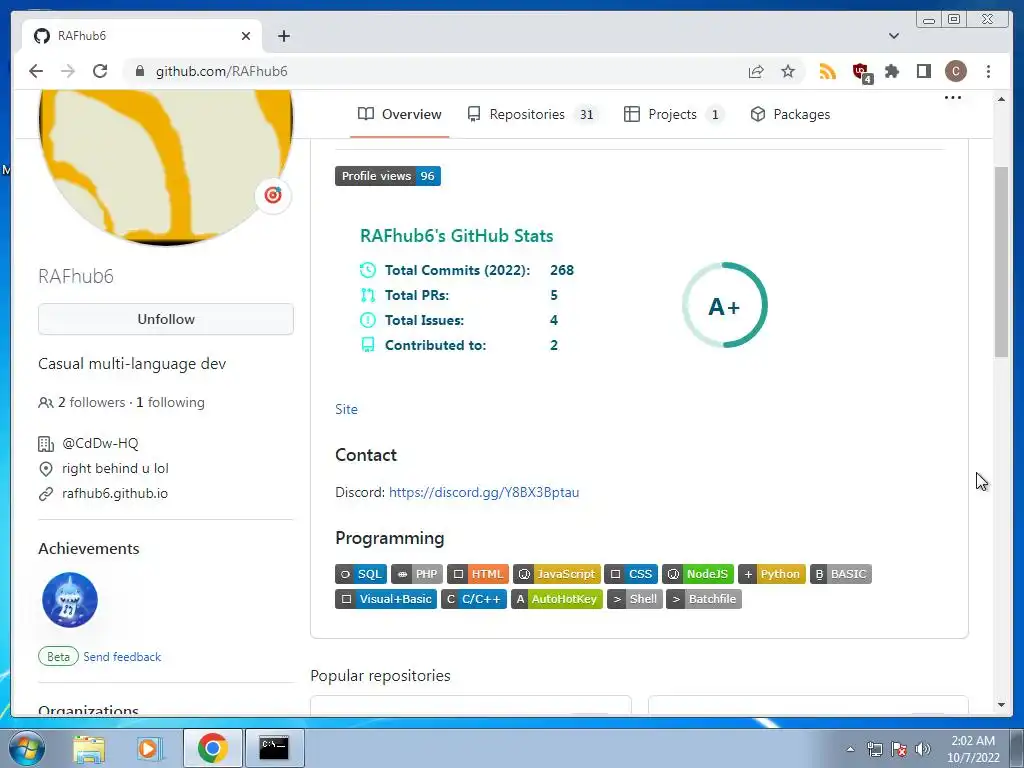Open the Repositories tab
This screenshot has width=1024, height=768.
point(533,114)
